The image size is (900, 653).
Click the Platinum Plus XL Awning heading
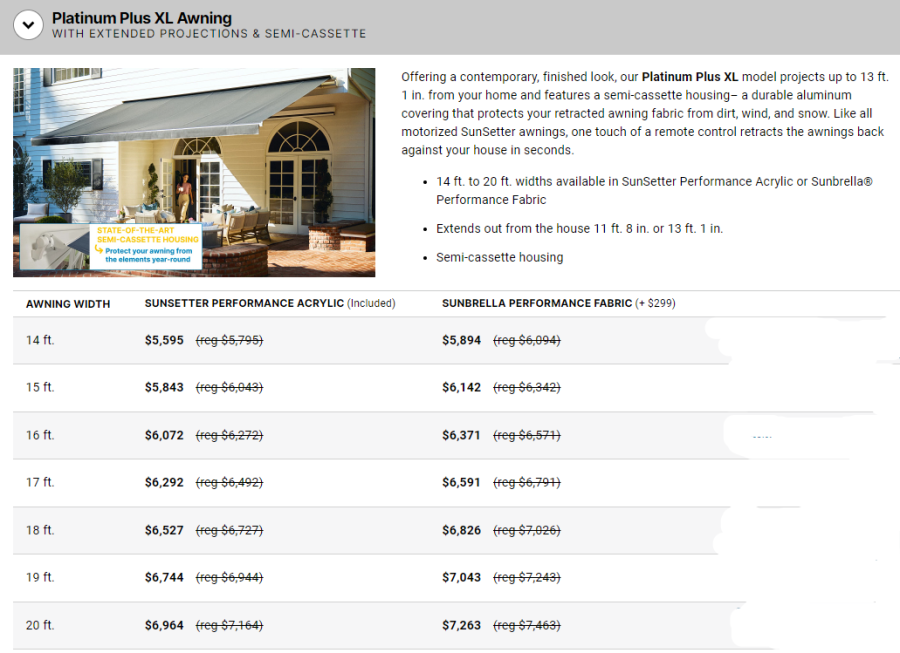141,18
